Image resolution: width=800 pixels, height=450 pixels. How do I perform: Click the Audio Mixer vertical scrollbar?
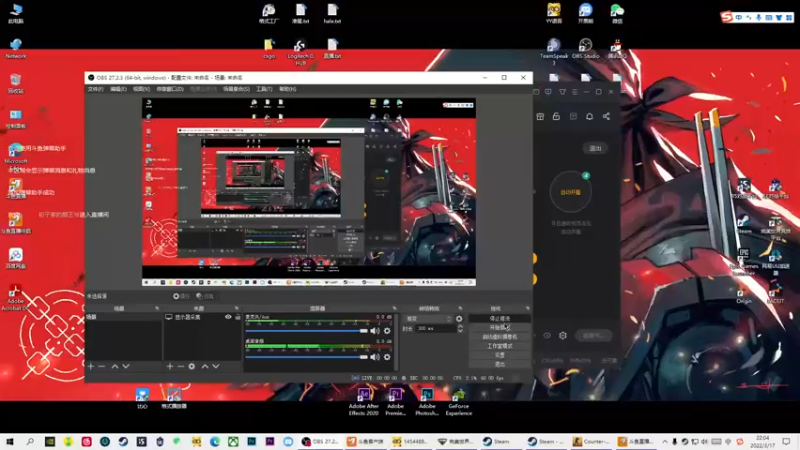tap(396, 342)
